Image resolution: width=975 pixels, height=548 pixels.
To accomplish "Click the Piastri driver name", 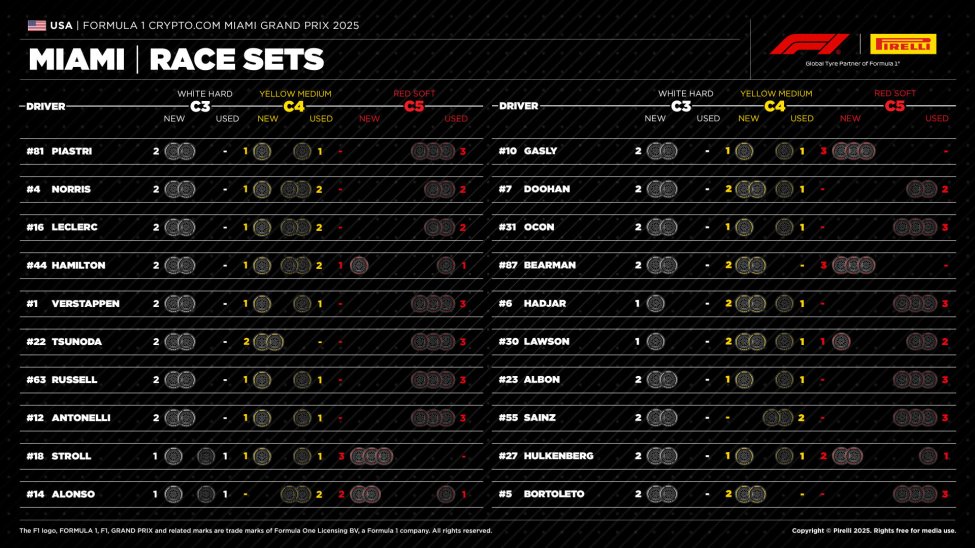I will pos(71,151).
